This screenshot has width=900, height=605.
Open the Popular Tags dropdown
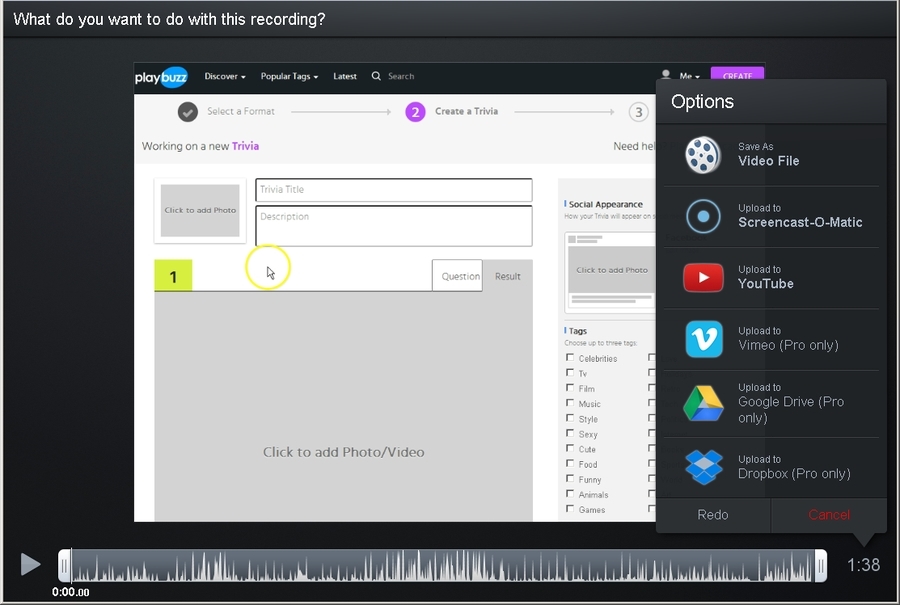pyautogui.click(x=289, y=76)
